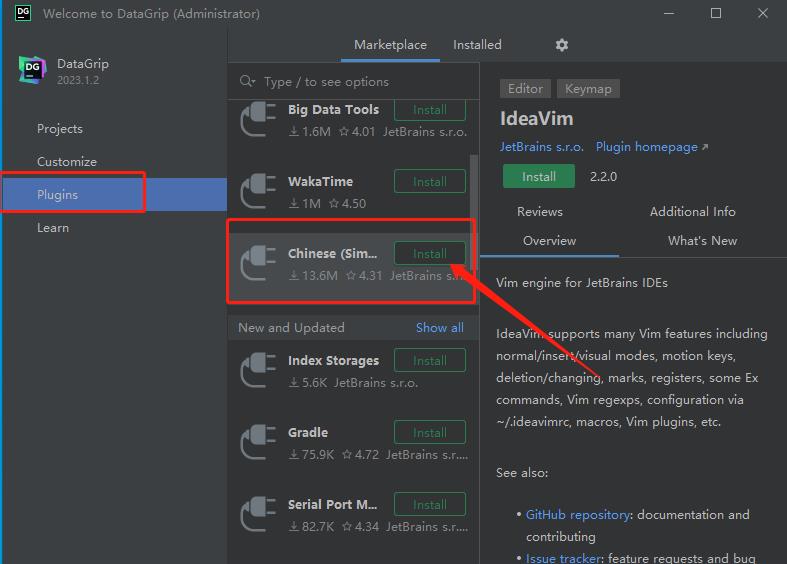
Task: Select the Chinese (Sim... plugin name
Action: pyautogui.click(x=332, y=253)
